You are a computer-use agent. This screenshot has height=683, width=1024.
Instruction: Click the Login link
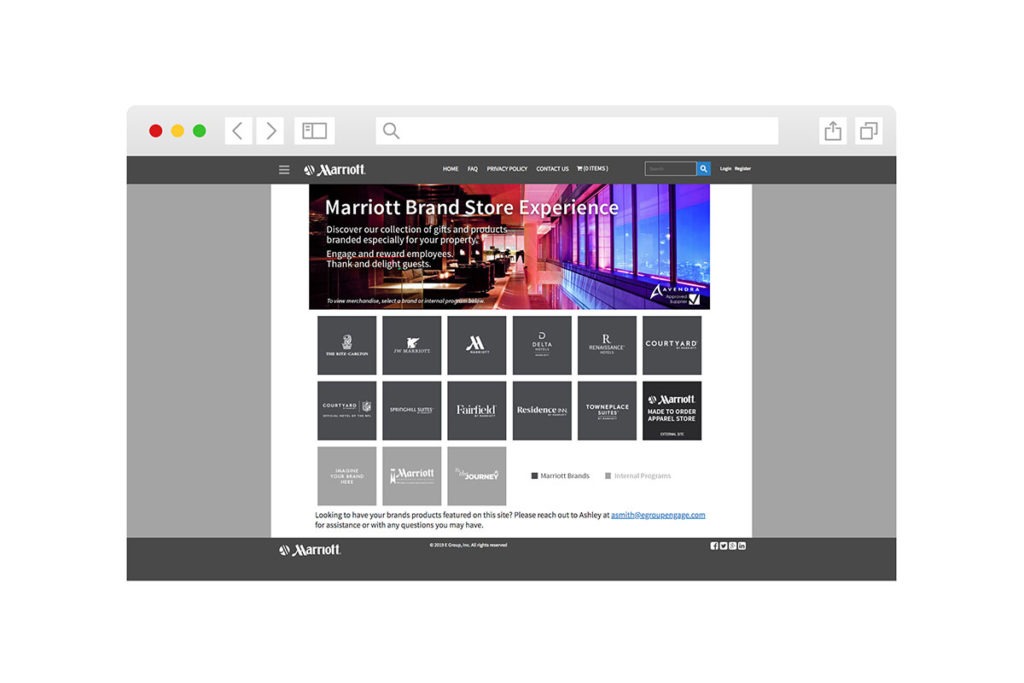726,168
